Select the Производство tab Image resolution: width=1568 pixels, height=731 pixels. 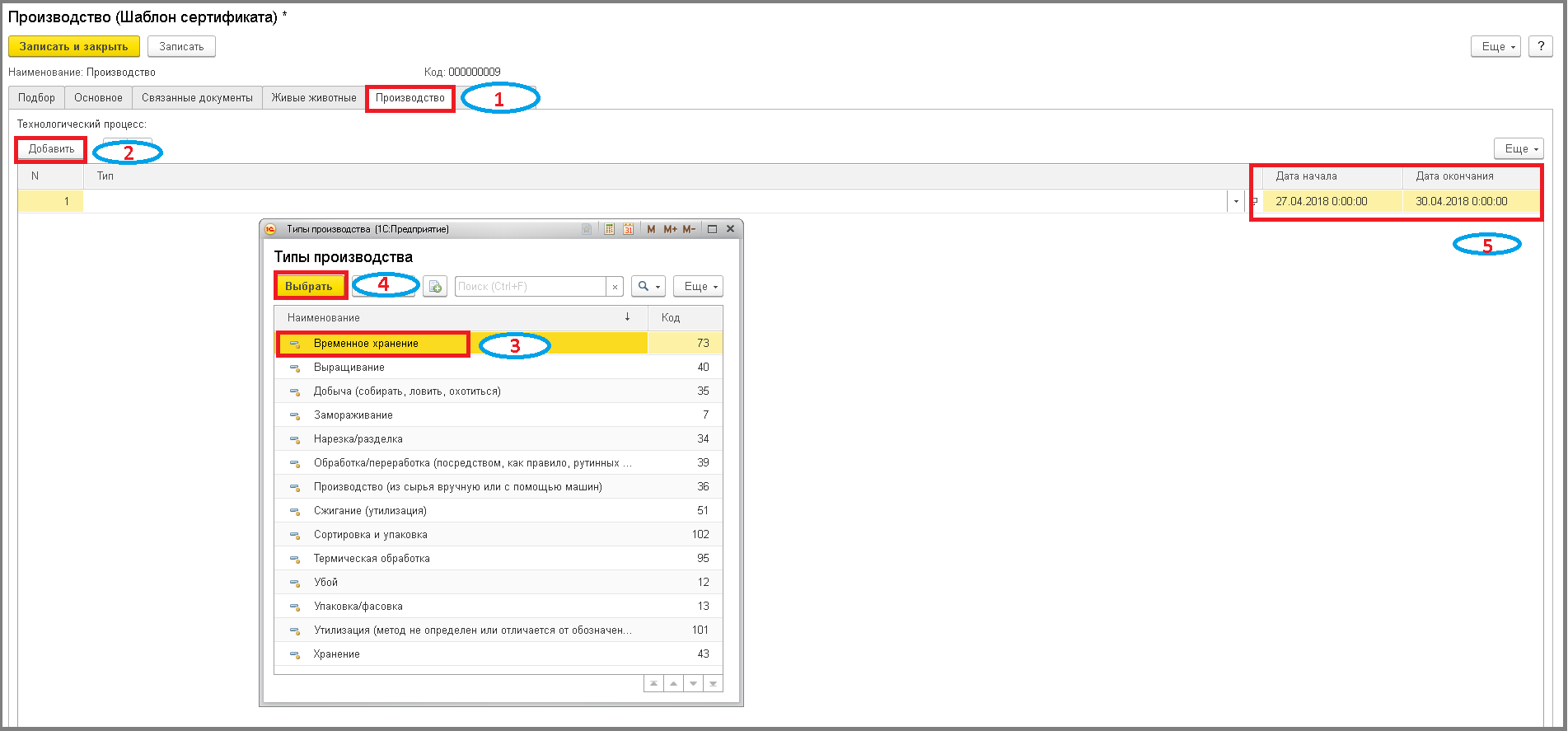pyautogui.click(x=410, y=97)
